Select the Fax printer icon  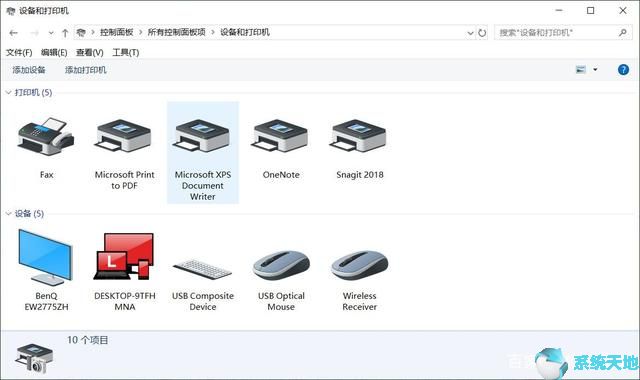pos(46,137)
